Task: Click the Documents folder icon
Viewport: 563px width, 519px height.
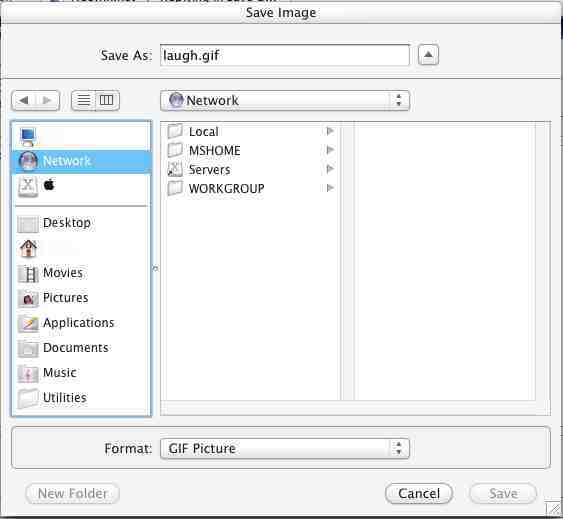Action: [28, 348]
